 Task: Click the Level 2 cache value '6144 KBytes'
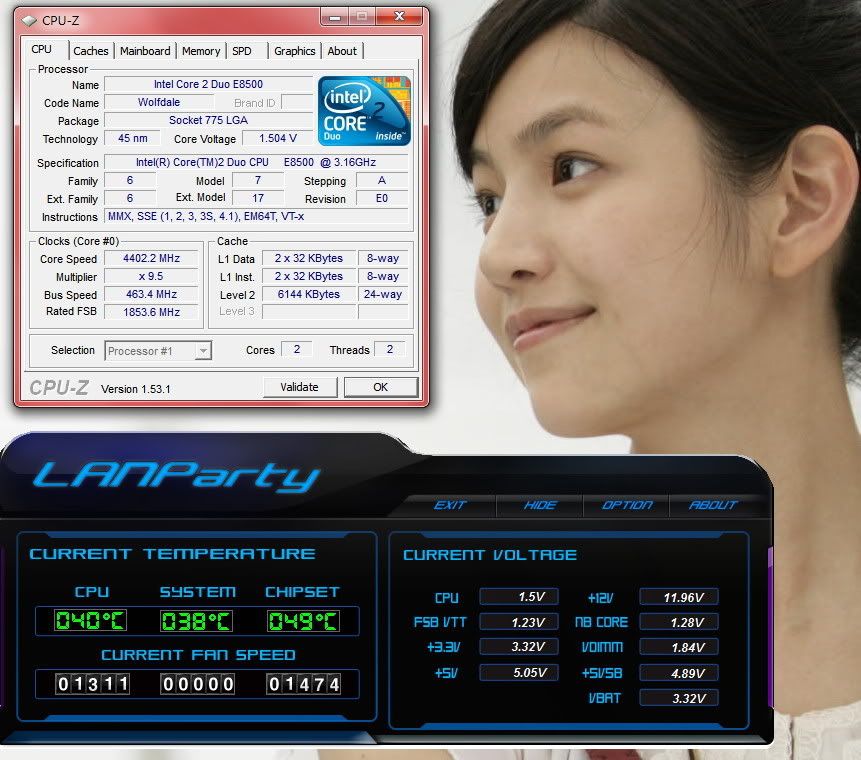point(309,294)
